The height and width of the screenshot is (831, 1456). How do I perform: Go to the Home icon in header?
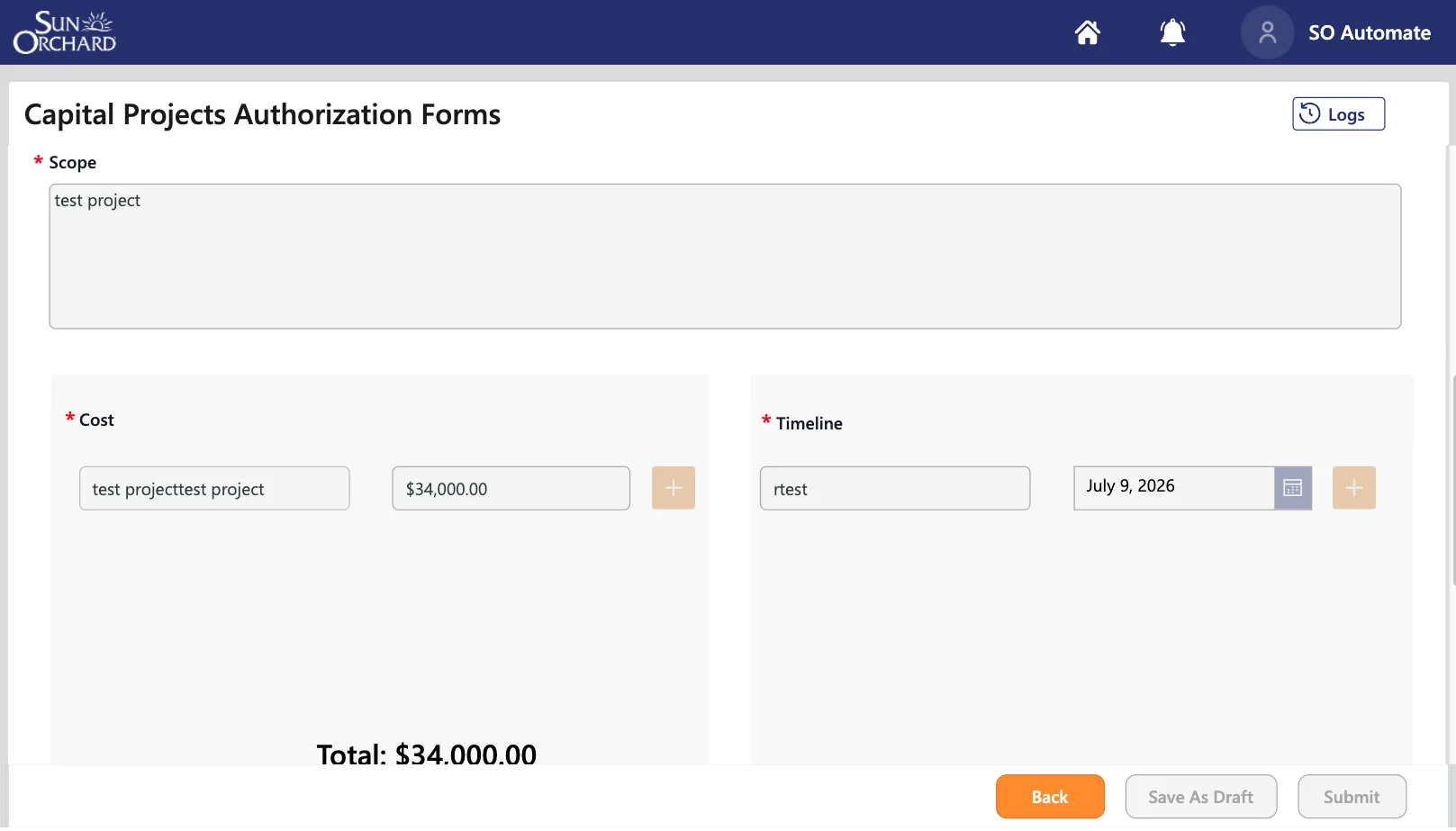(1087, 32)
